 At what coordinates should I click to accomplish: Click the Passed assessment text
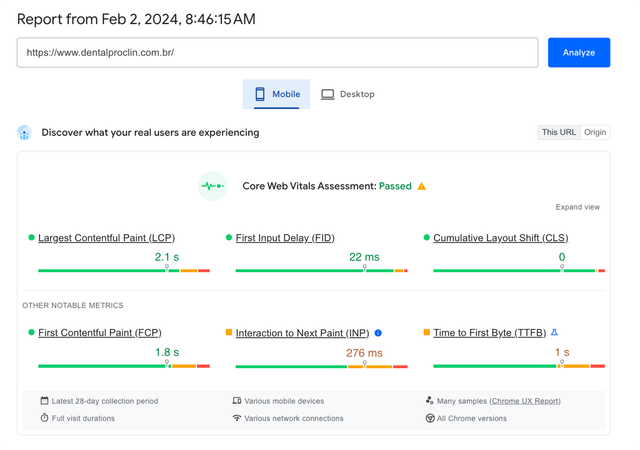coord(395,186)
